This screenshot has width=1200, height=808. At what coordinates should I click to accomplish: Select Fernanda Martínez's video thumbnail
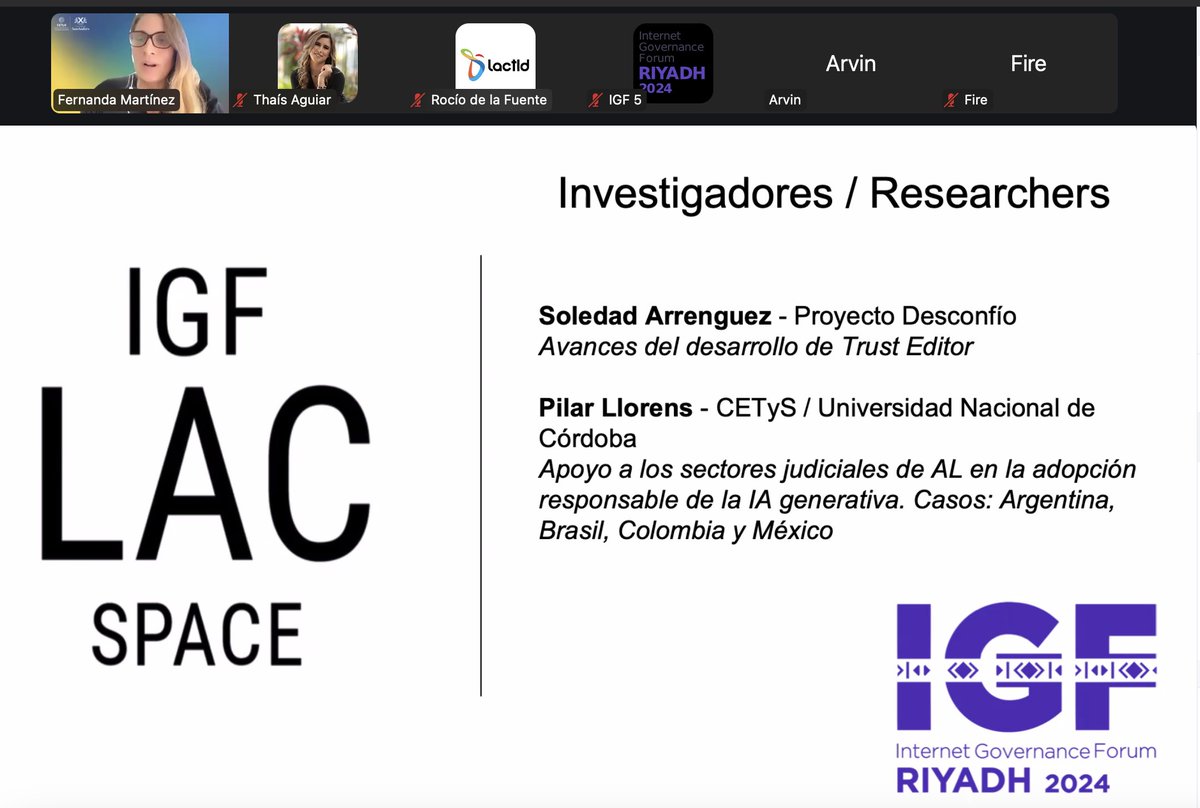[140, 62]
